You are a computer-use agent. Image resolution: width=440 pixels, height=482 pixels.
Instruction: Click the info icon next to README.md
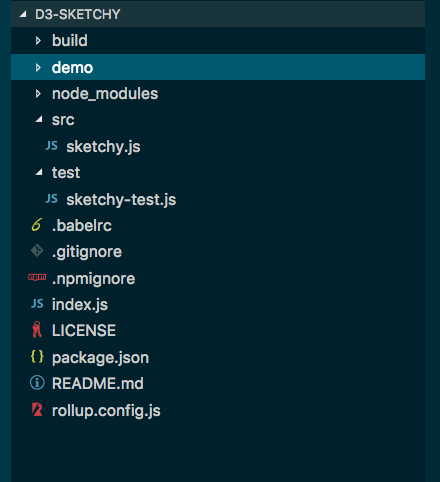click(x=37, y=383)
